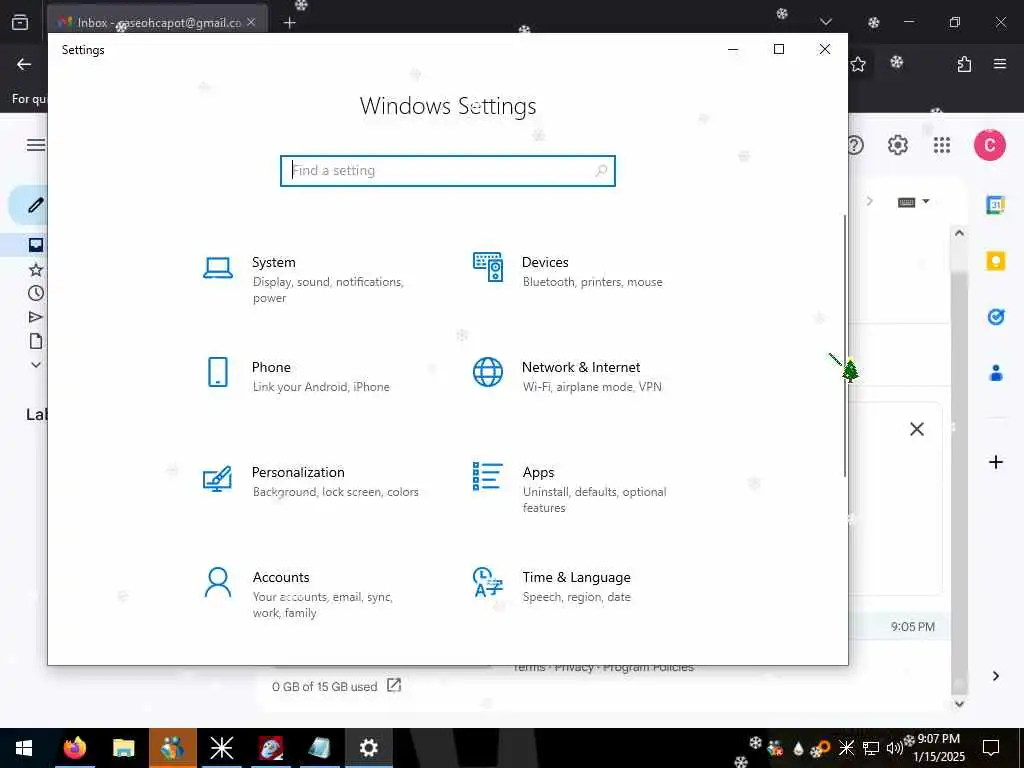Bookmark this page star in Firefox
This screenshot has width=1024, height=768.
pos(858,64)
